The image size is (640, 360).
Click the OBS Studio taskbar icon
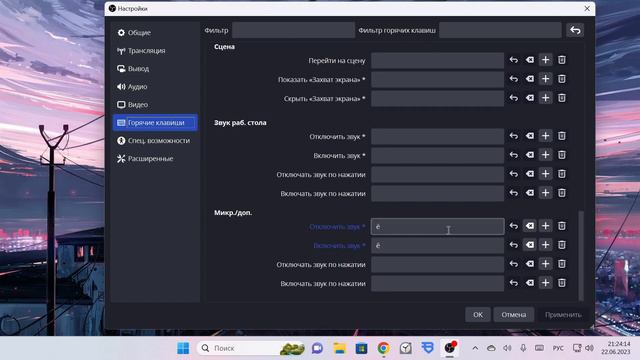(450, 348)
